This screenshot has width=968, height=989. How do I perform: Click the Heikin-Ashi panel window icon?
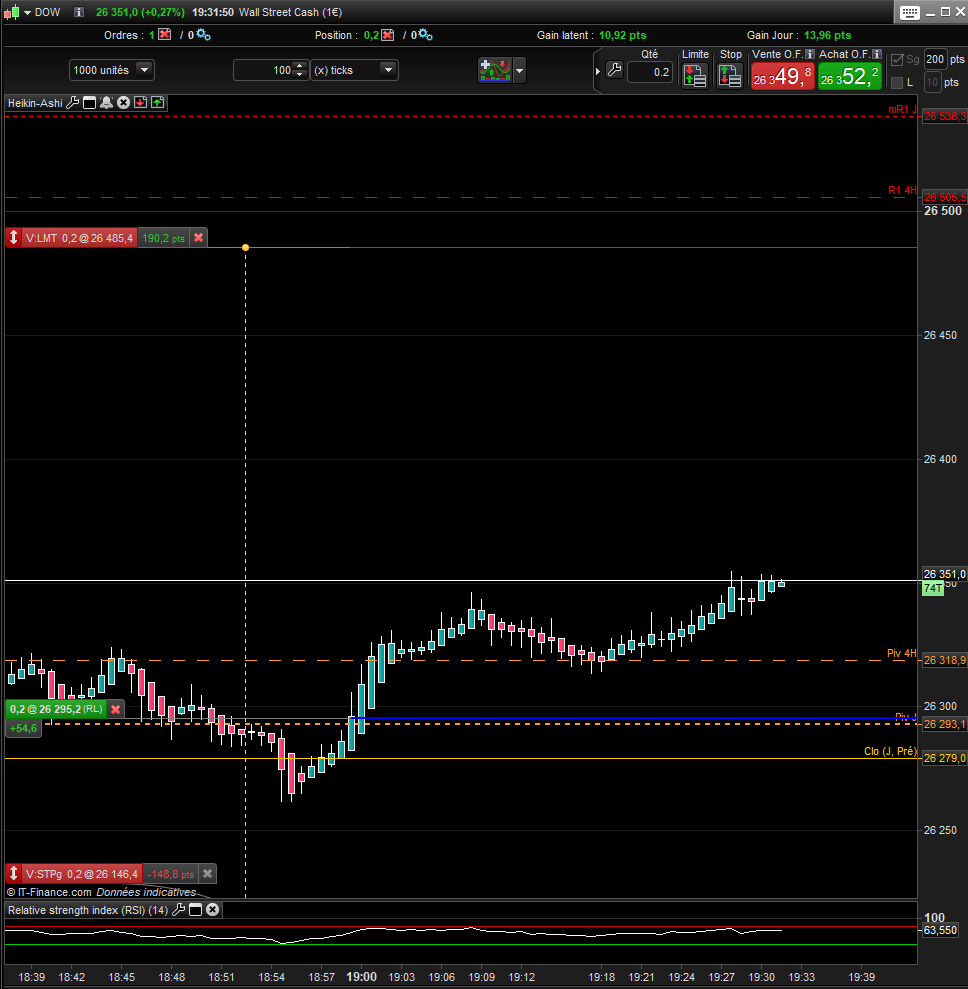point(90,103)
